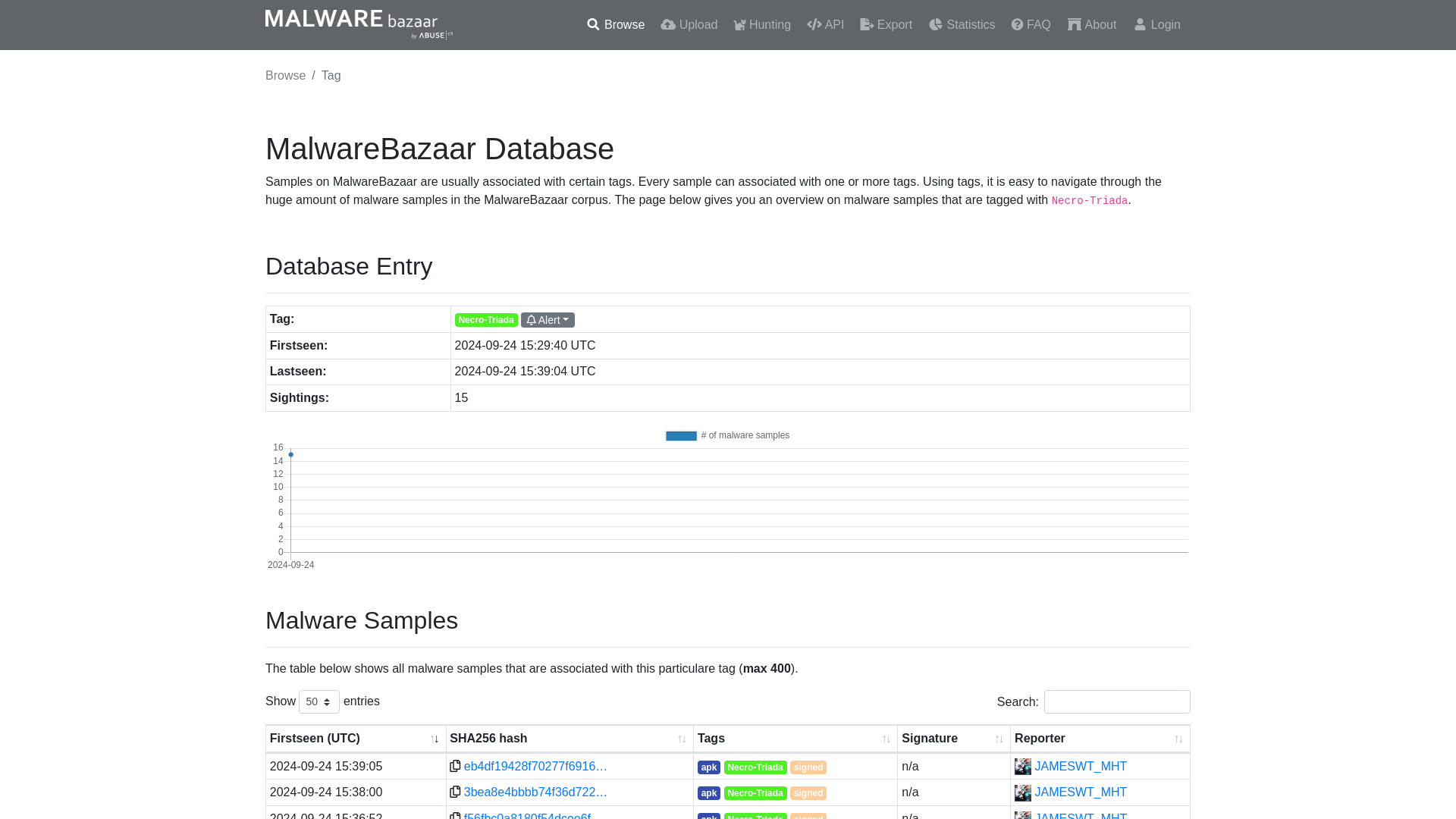Click signed tag in 15:38:00 row
This screenshot has height=819, width=1456.
[808, 793]
